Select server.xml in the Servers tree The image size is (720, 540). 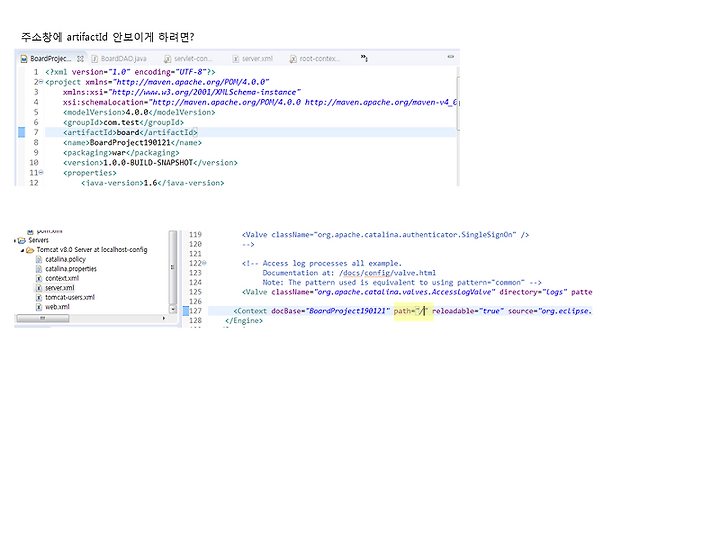(x=60, y=288)
